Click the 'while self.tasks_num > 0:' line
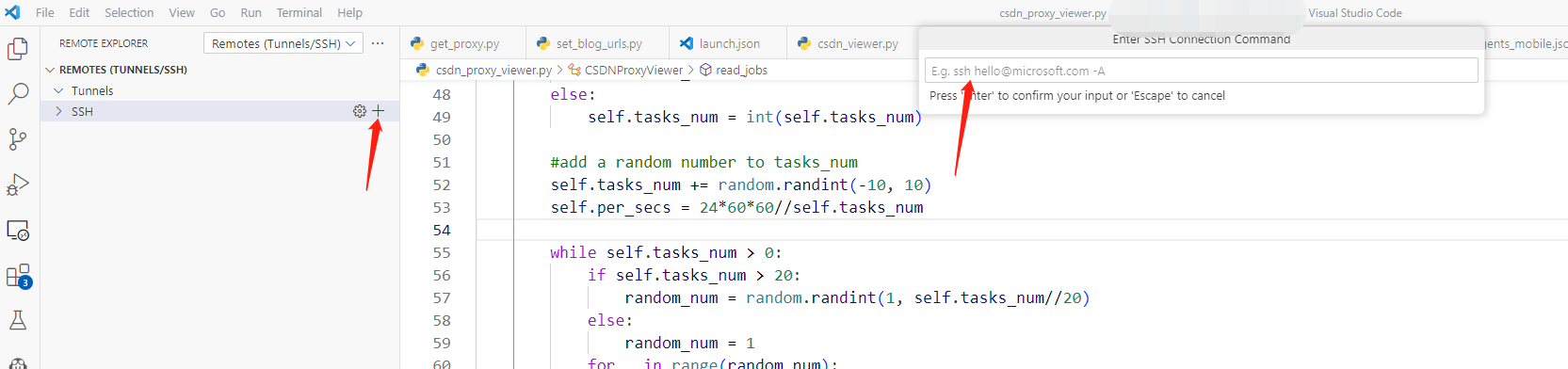 [666, 252]
